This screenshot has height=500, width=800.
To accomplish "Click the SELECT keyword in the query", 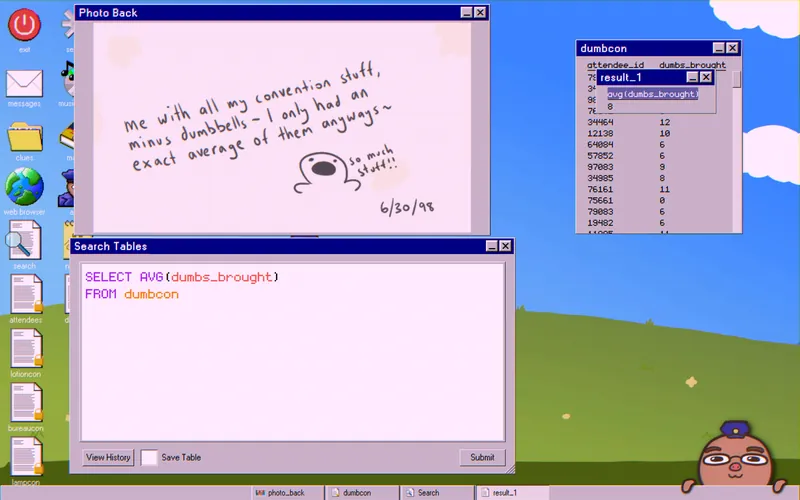I will point(108,277).
